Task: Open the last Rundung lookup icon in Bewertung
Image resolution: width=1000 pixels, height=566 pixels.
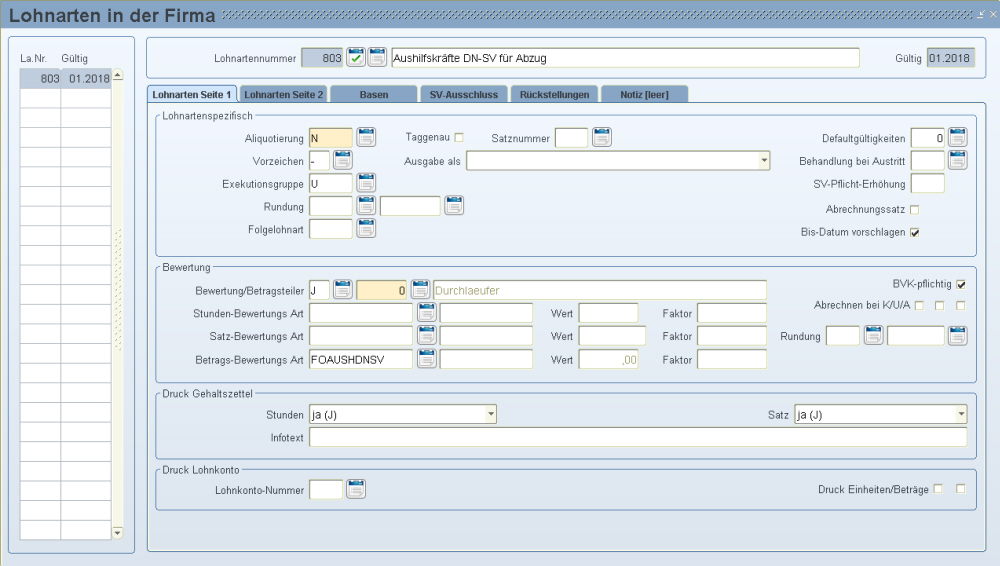Action: click(957, 336)
